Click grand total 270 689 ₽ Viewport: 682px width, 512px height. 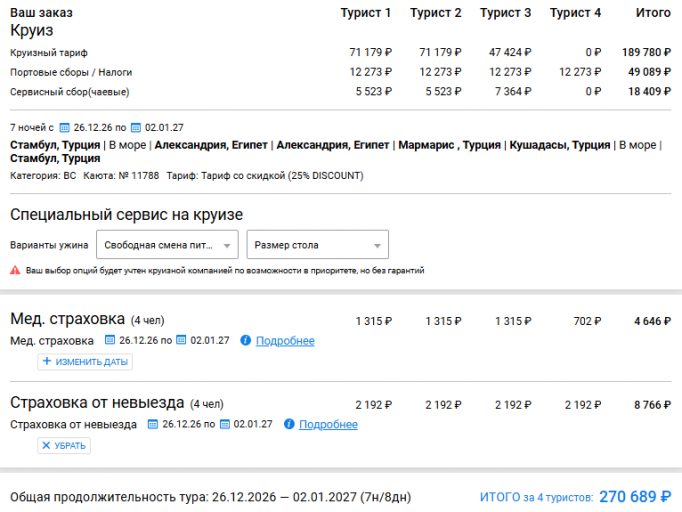635,496
